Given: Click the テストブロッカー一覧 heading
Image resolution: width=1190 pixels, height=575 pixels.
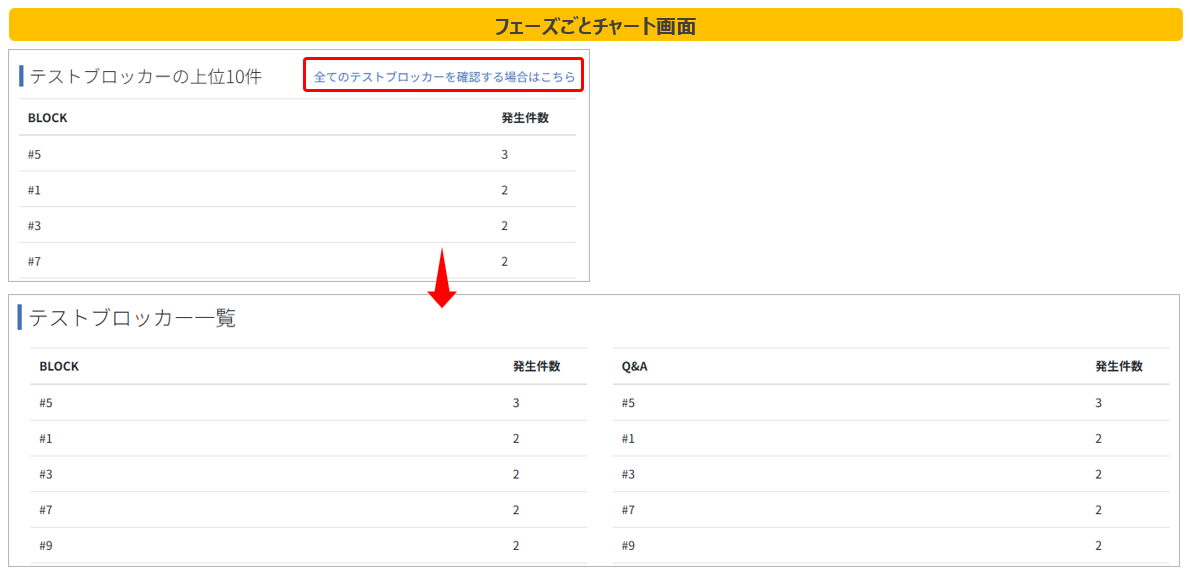Looking at the screenshot, I should pyautogui.click(x=133, y=319).
